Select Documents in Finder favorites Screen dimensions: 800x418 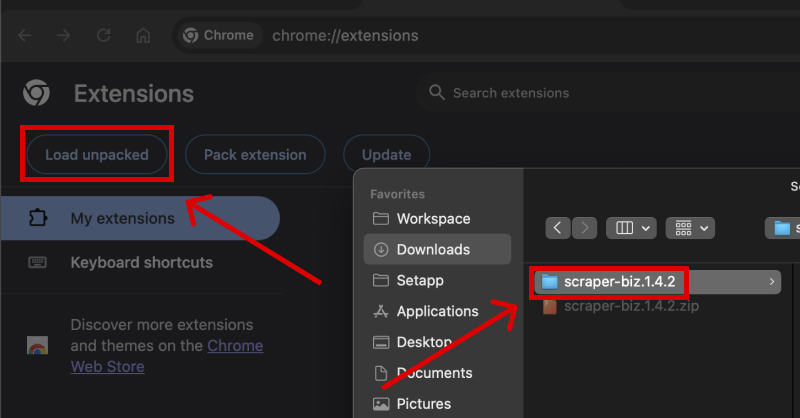click(437, 373)
